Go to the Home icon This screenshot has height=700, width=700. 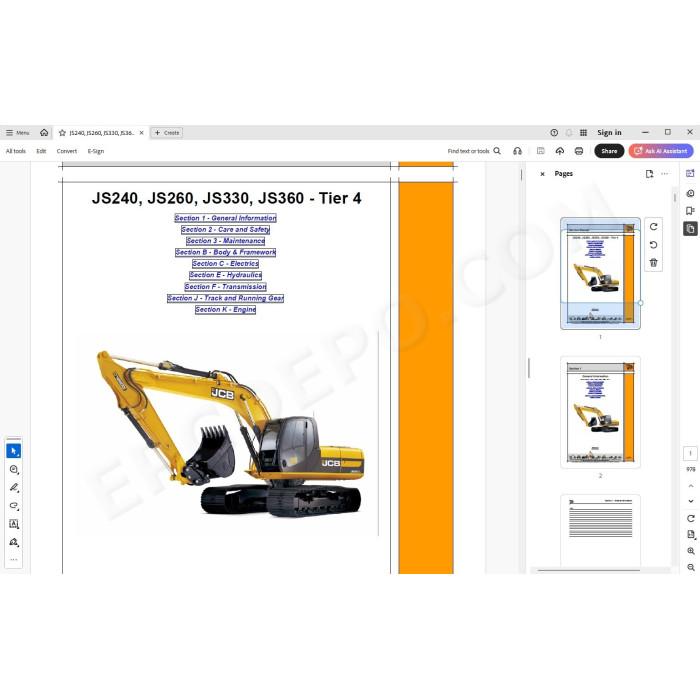(x=44, y=133)
